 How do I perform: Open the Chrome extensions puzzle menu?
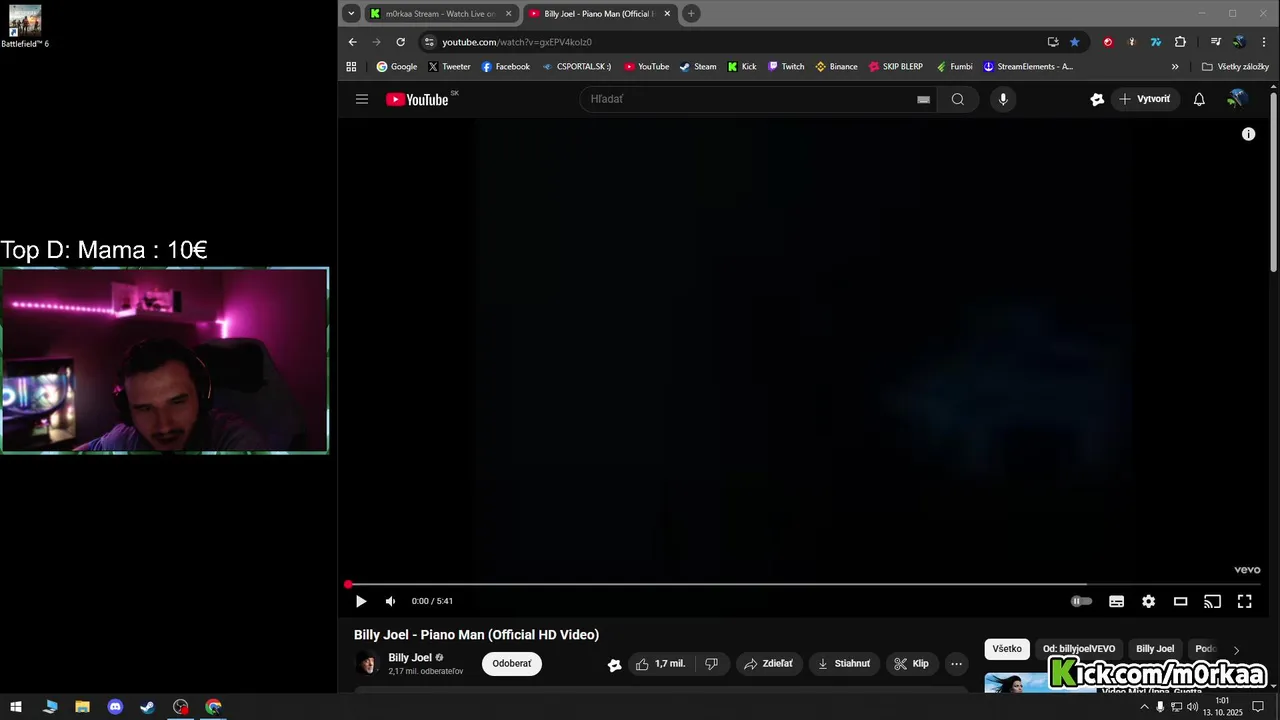[x=1181, y=42]
